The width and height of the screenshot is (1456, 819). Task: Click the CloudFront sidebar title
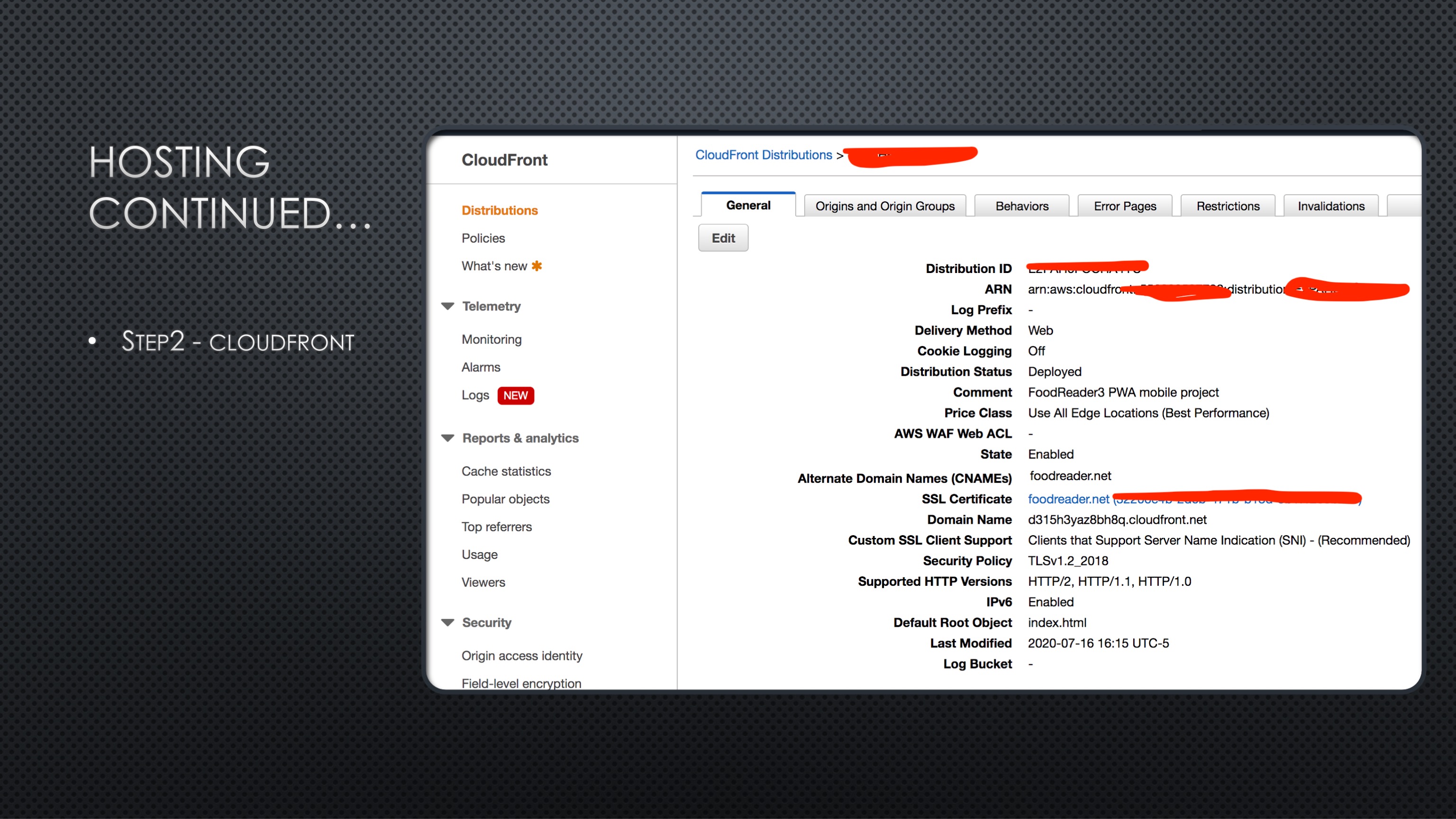coord(504,160)
